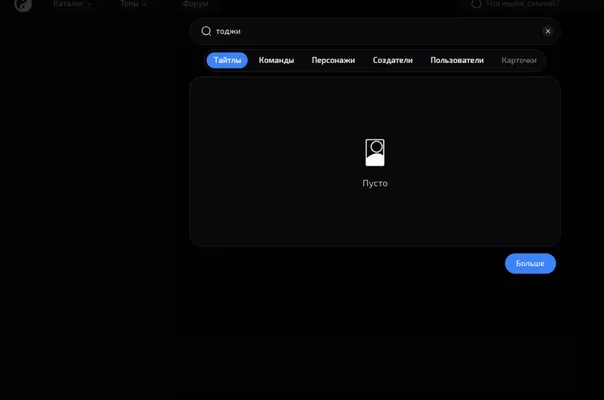604x400 pixels.
Task: Click the small chevron next to Топы
Action: point(144,5)
